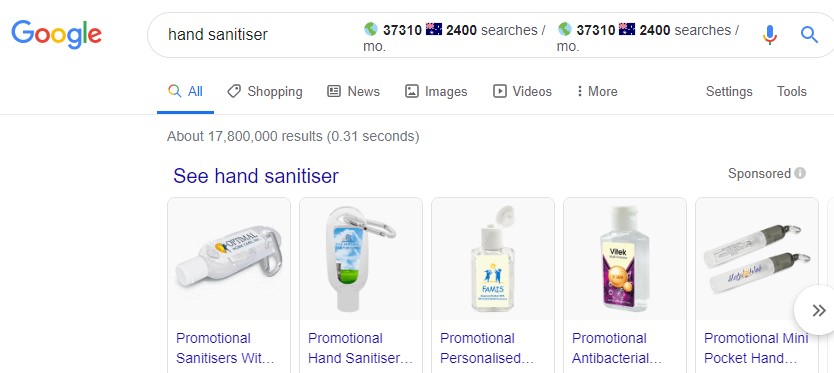
Task: Click the Google logo
Action: (x=56, y=35)
